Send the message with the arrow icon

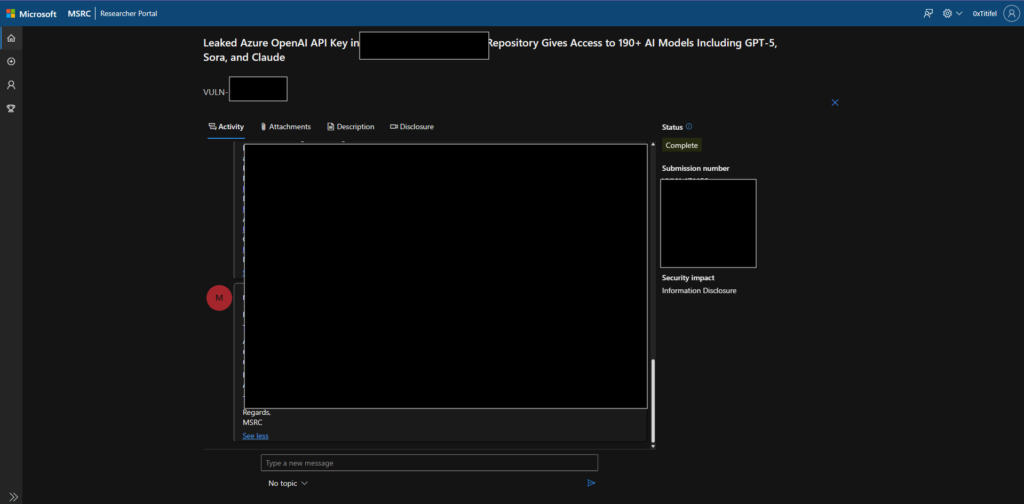click(591, 483)
